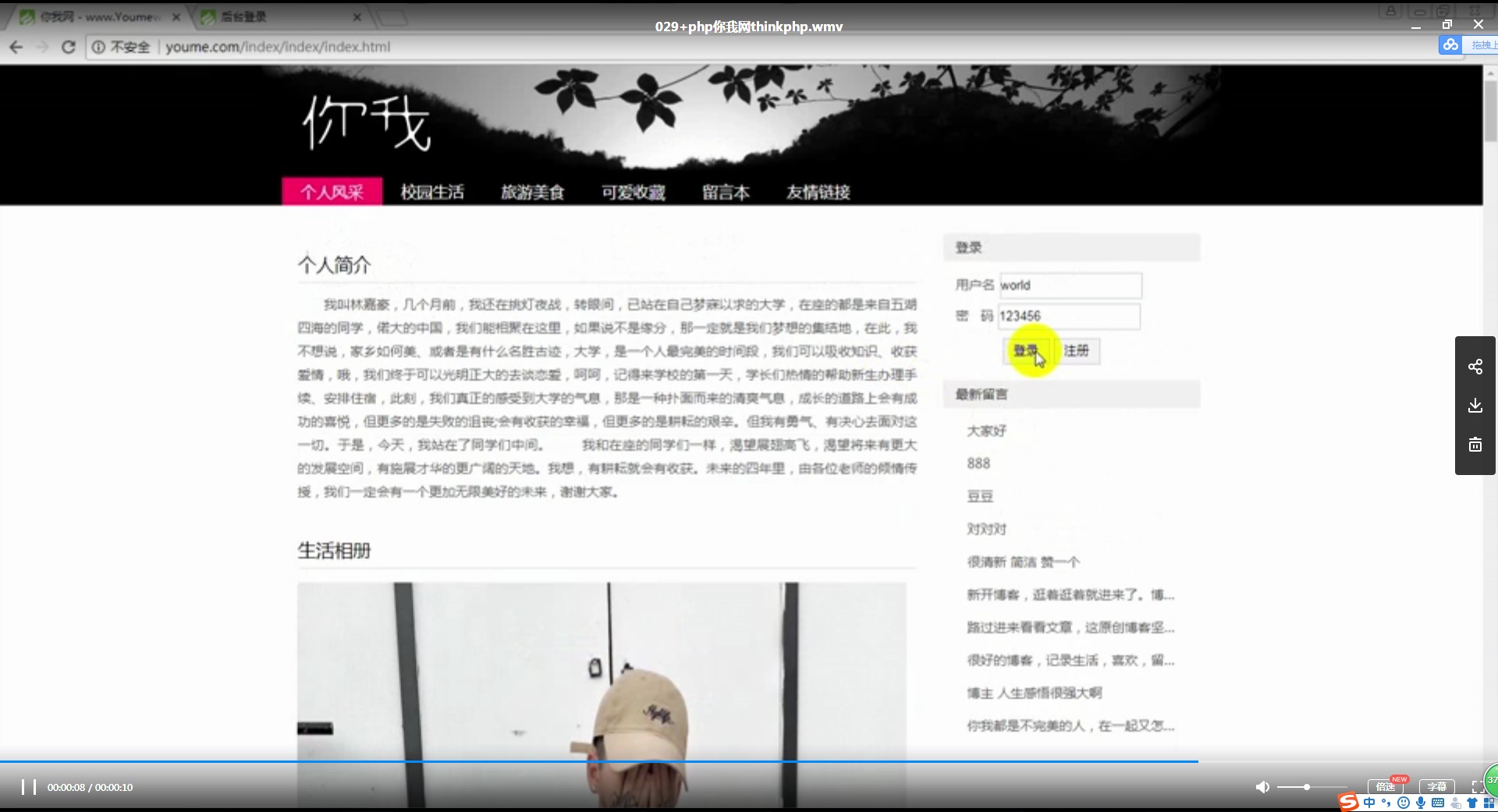Open the 对对对 message link
Screen dimensions: 1498x812
pos(987,529)
